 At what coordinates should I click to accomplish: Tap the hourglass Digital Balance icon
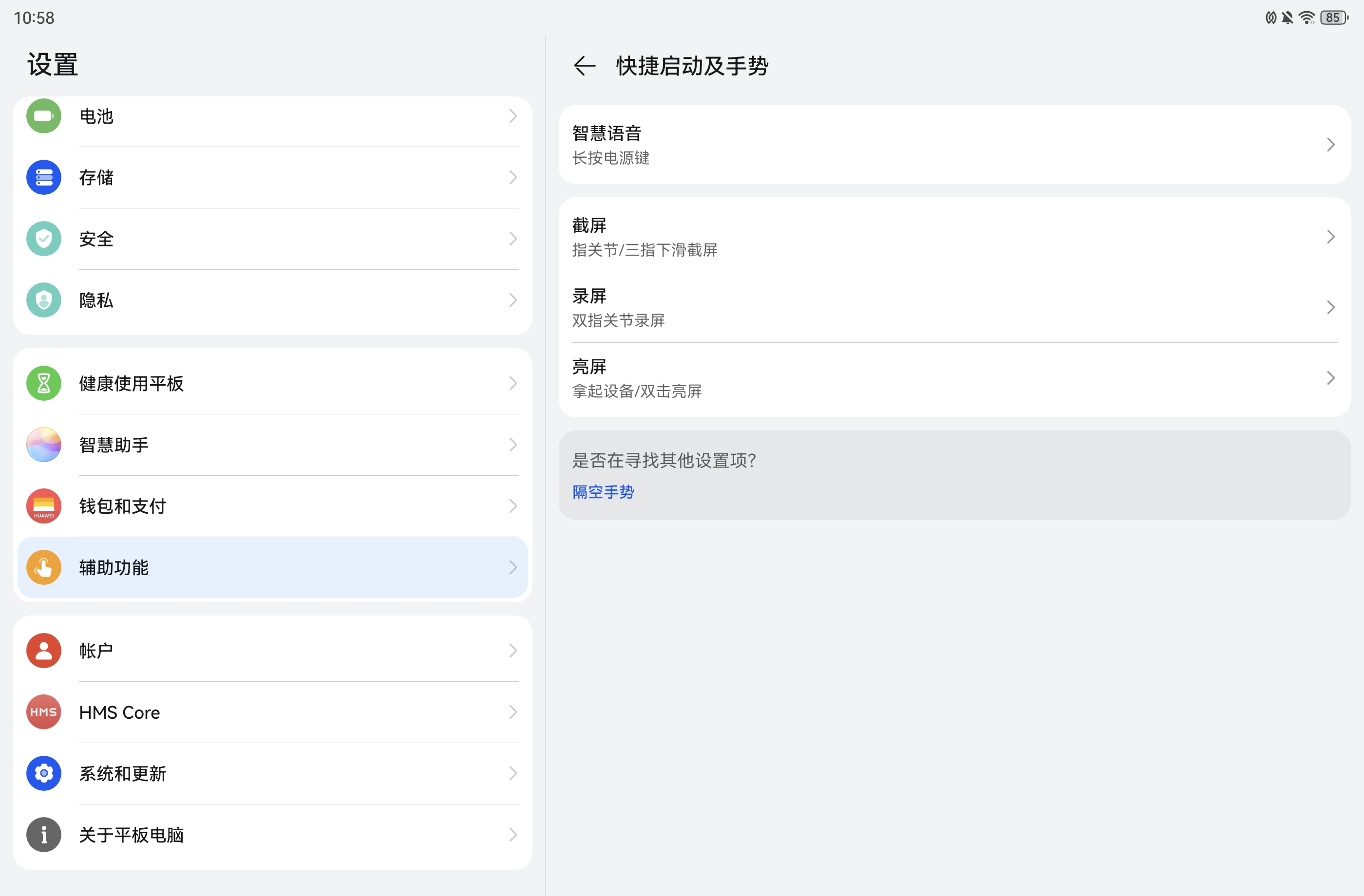(x=43, y=383)
